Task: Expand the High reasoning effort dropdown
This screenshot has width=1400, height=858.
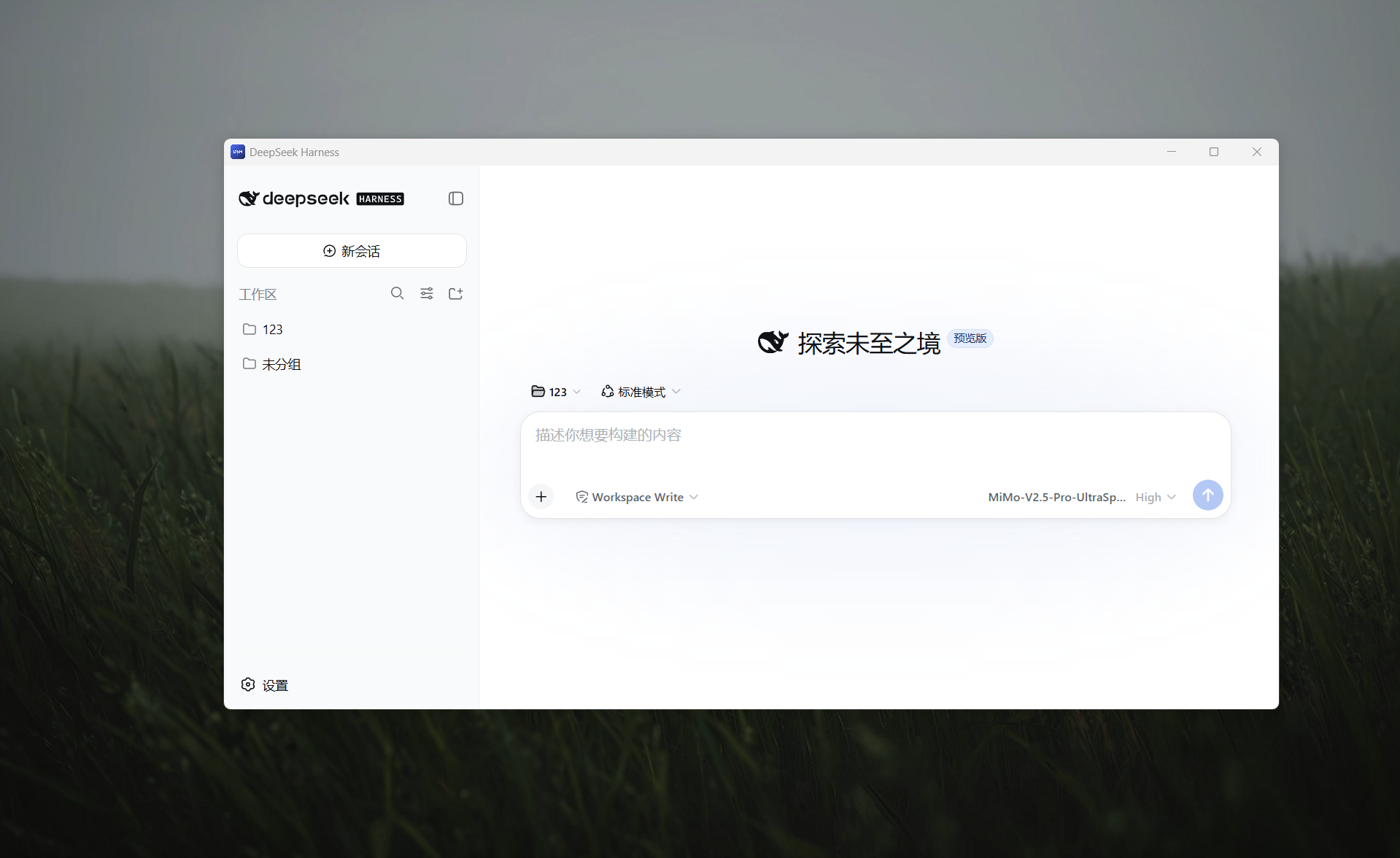Action: (1156, 497)
